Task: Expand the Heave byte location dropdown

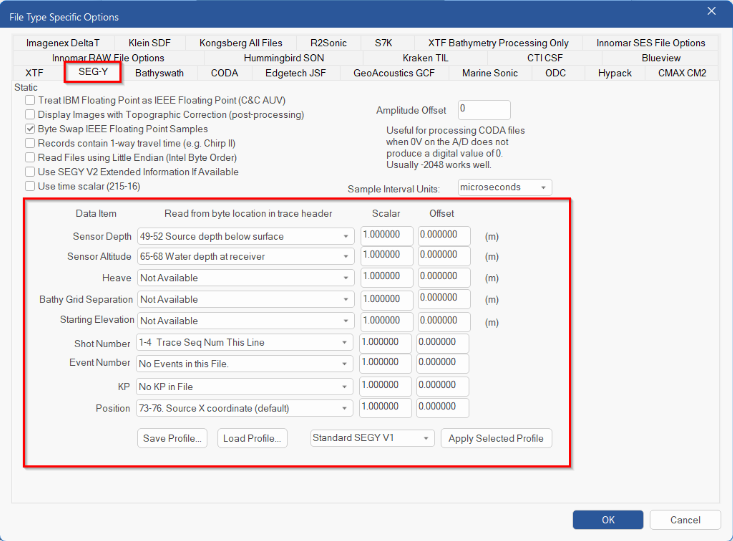Action: 245,278
